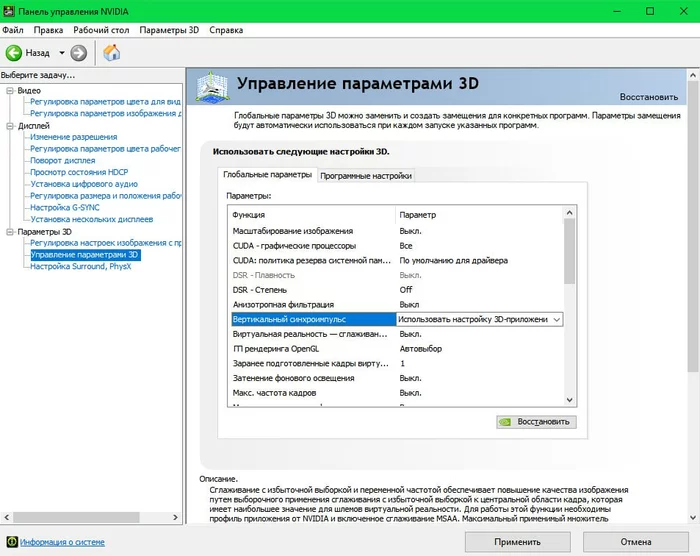Screen dimensions: 700x556
Task: Collapse the Дисплей tree node
Action: click(10, 126)
